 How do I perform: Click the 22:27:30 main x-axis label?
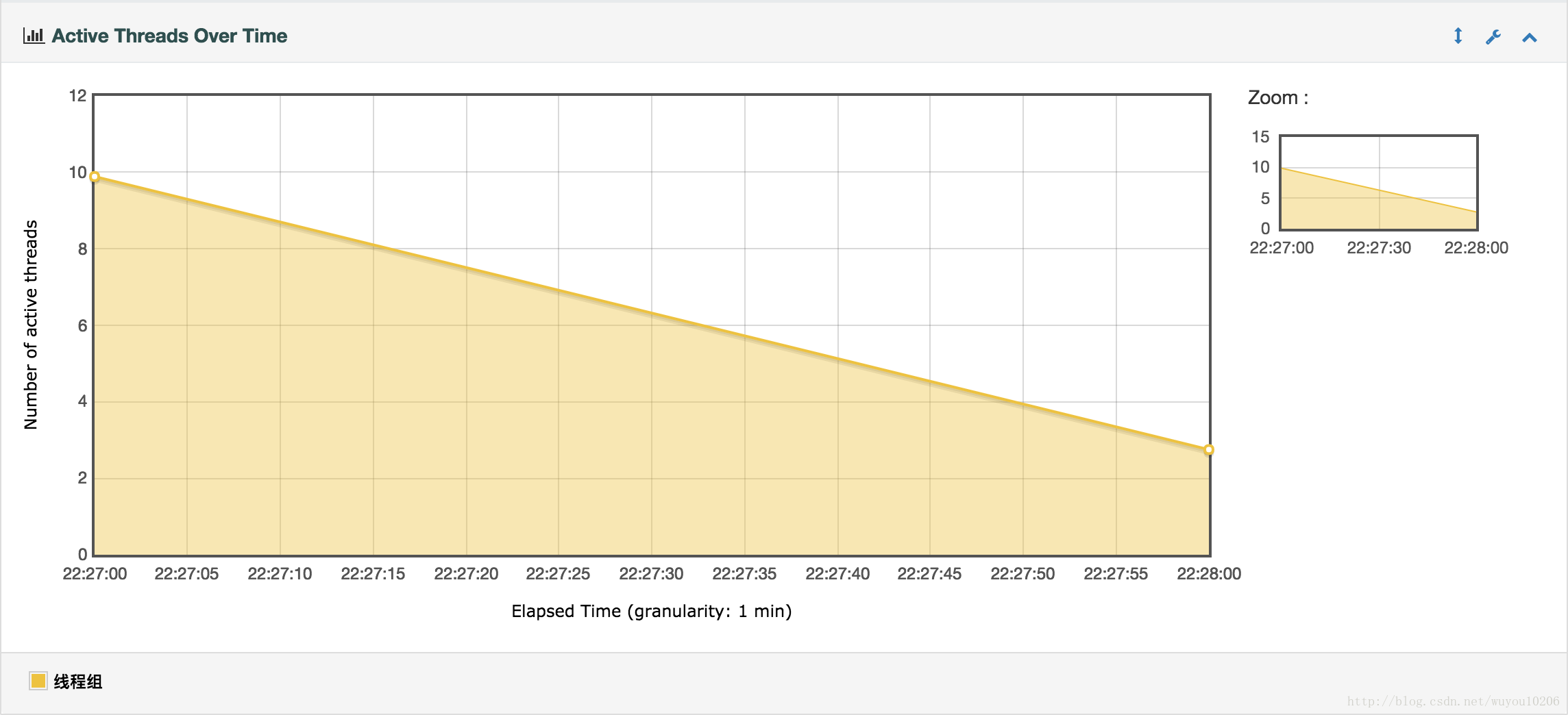pos(651,574)
